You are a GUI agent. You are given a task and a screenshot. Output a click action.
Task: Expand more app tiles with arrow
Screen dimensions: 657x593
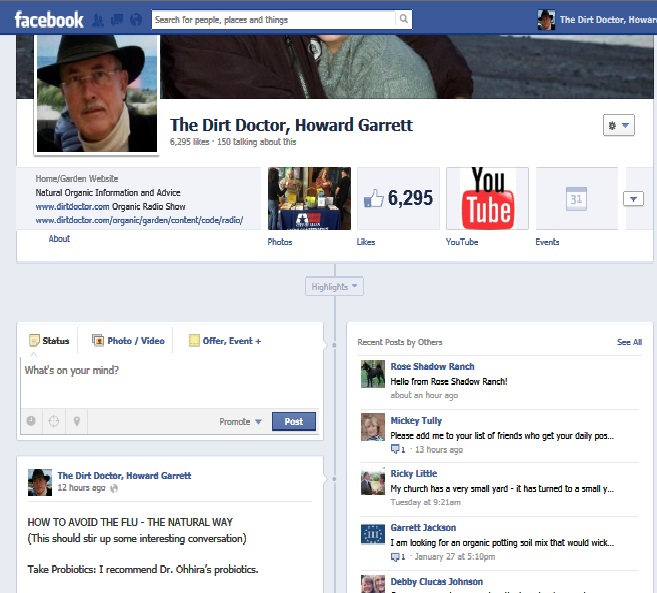[633, 199]
